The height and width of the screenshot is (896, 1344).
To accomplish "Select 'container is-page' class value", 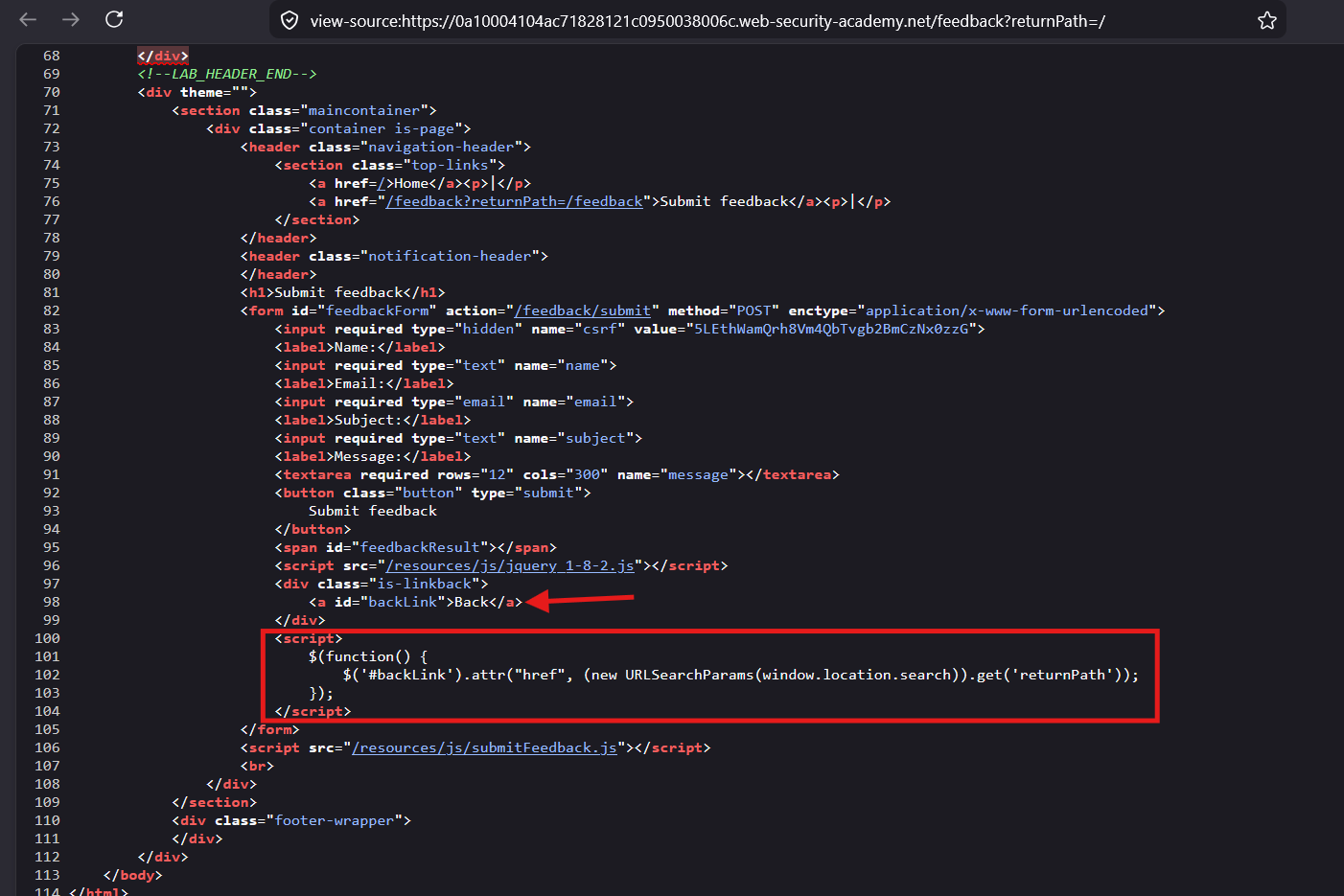I will click(x=382, y=128).
